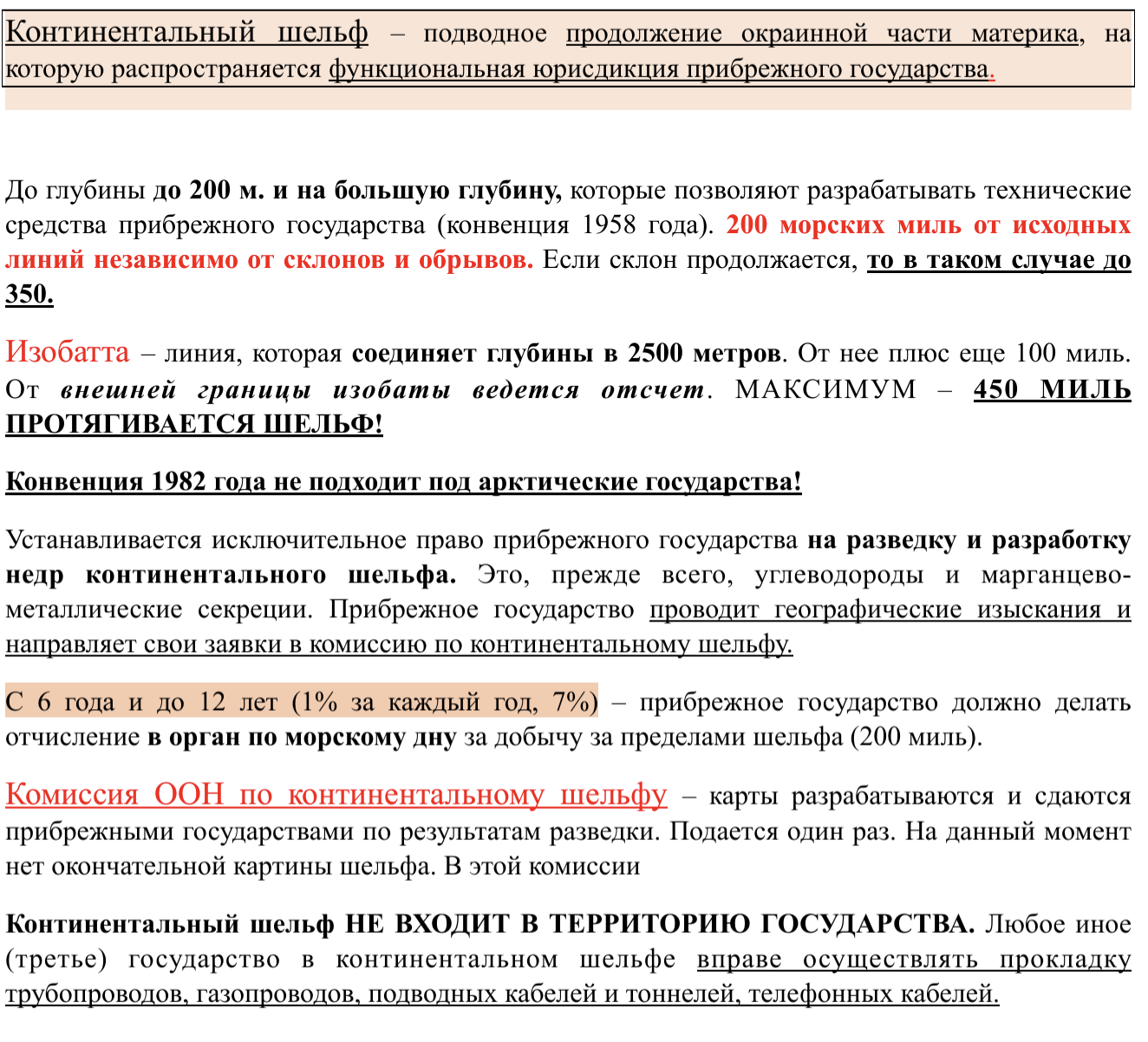The height and width of the screenshot is (1042, 1148).
Task: Click the words 'Любое иное'
Action: [1058, 923]
